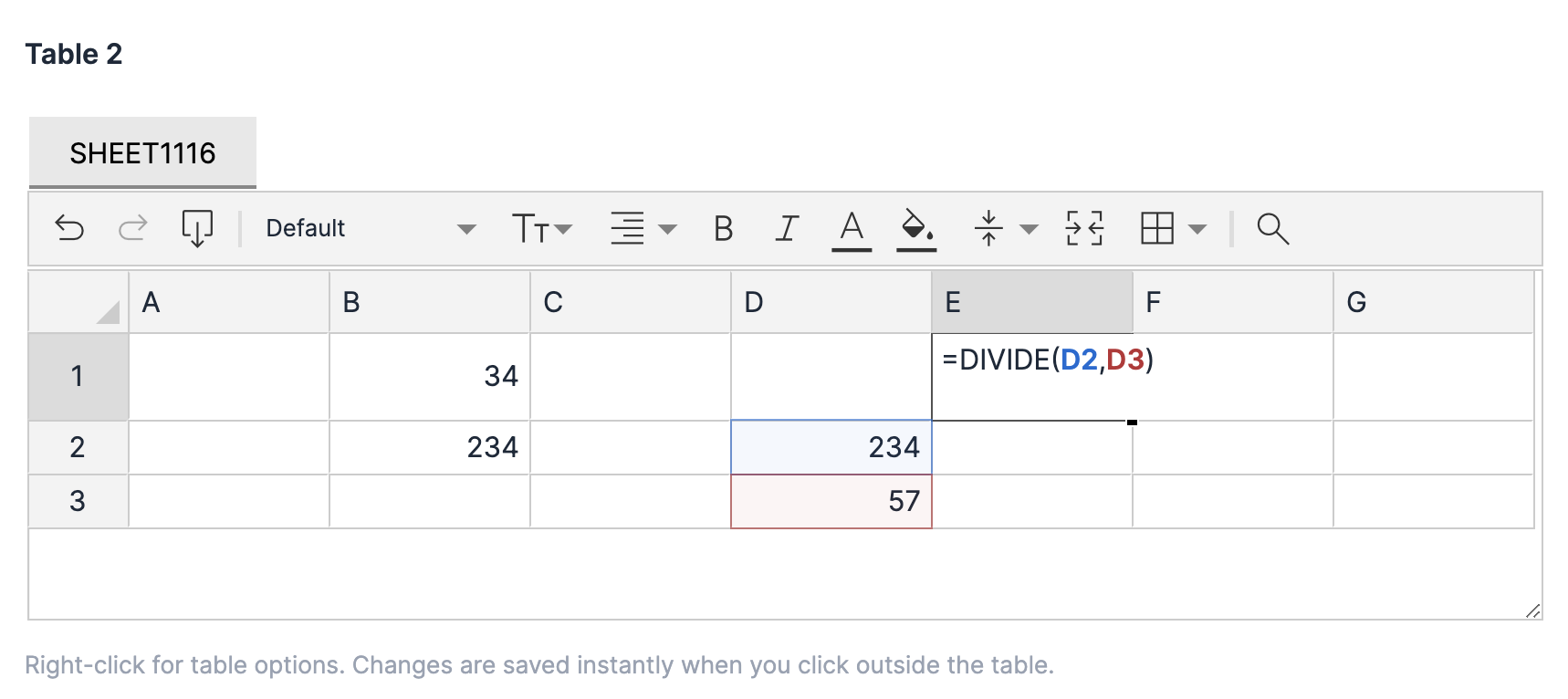Open the Default font dropdown
Image resolution: width=1568 pixels, height=699 pixels.
[x=370, y=228]
